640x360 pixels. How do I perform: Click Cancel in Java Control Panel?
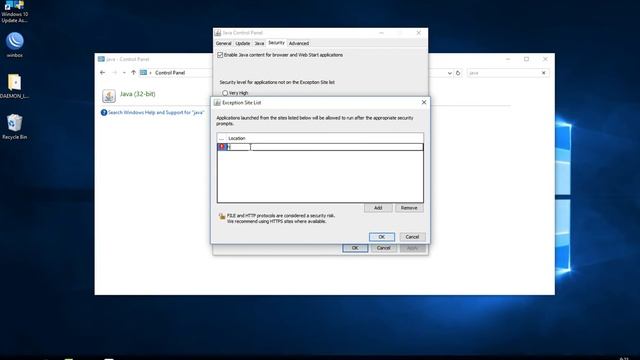[x=384, y=248]
